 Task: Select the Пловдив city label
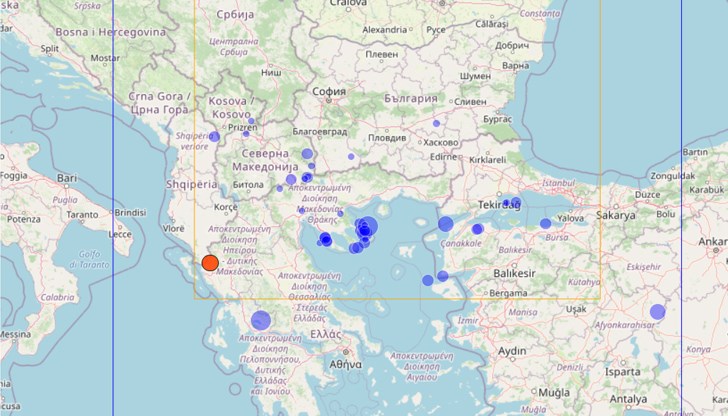pyautogui.click(x=387, y=137)
